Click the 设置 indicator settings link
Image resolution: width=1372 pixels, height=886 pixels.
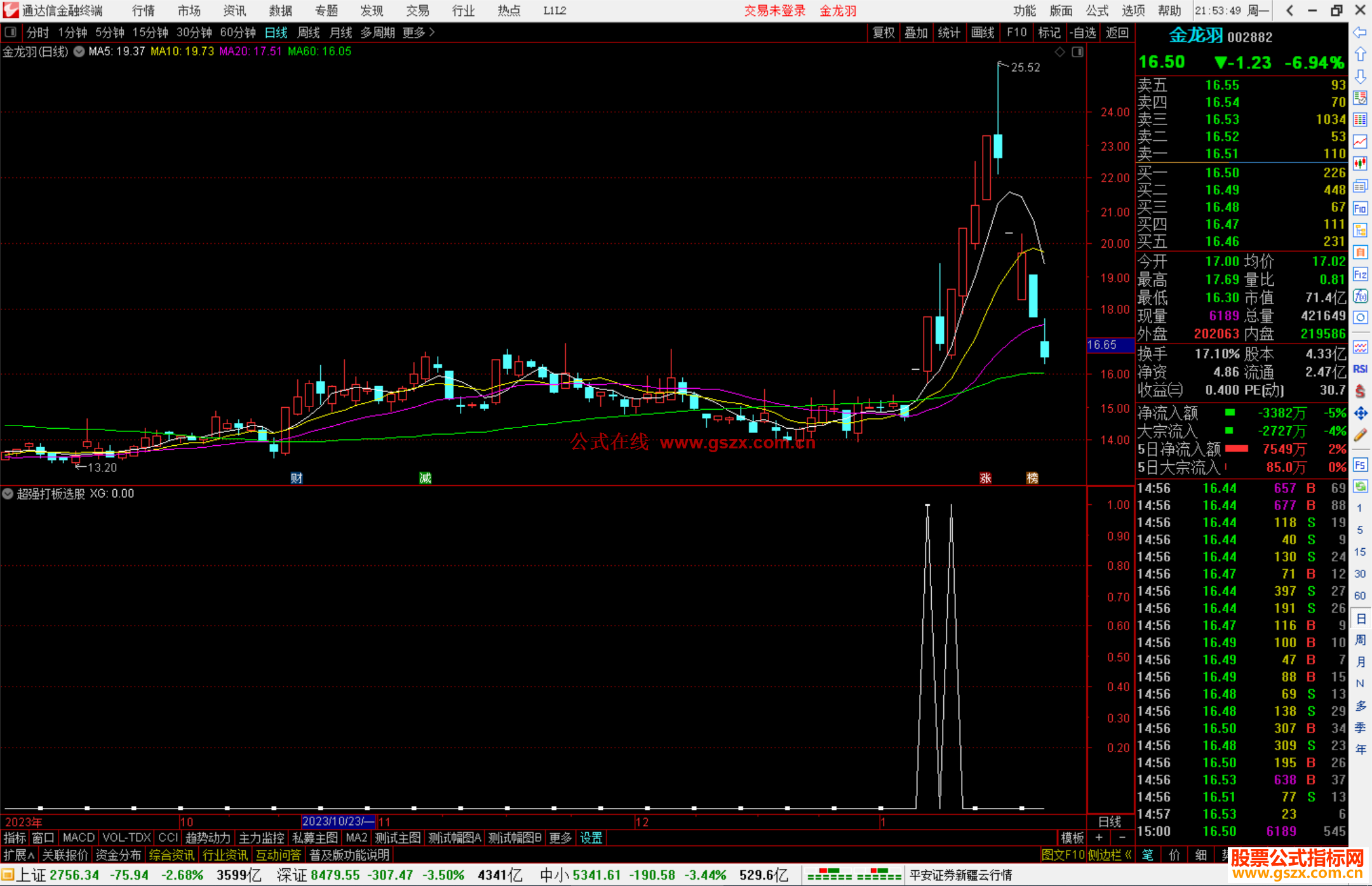point(591,838)
